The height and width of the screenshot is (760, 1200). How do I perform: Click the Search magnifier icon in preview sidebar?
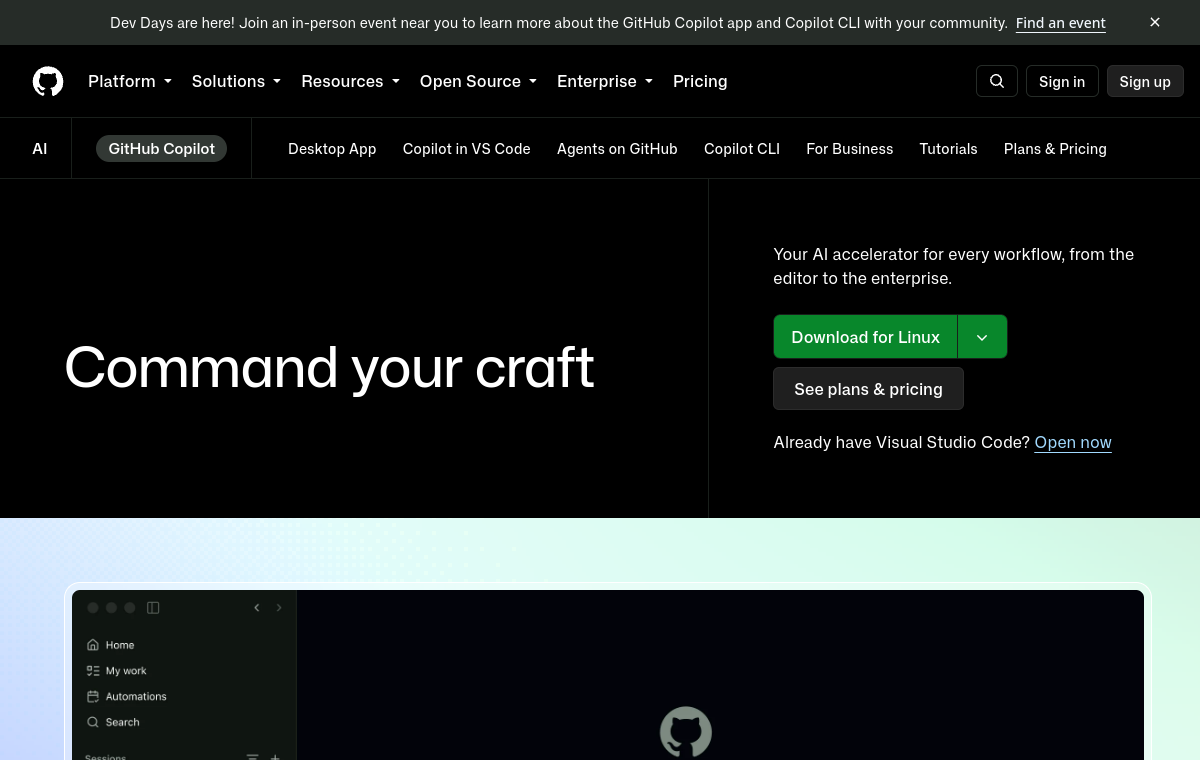(93, 722)
